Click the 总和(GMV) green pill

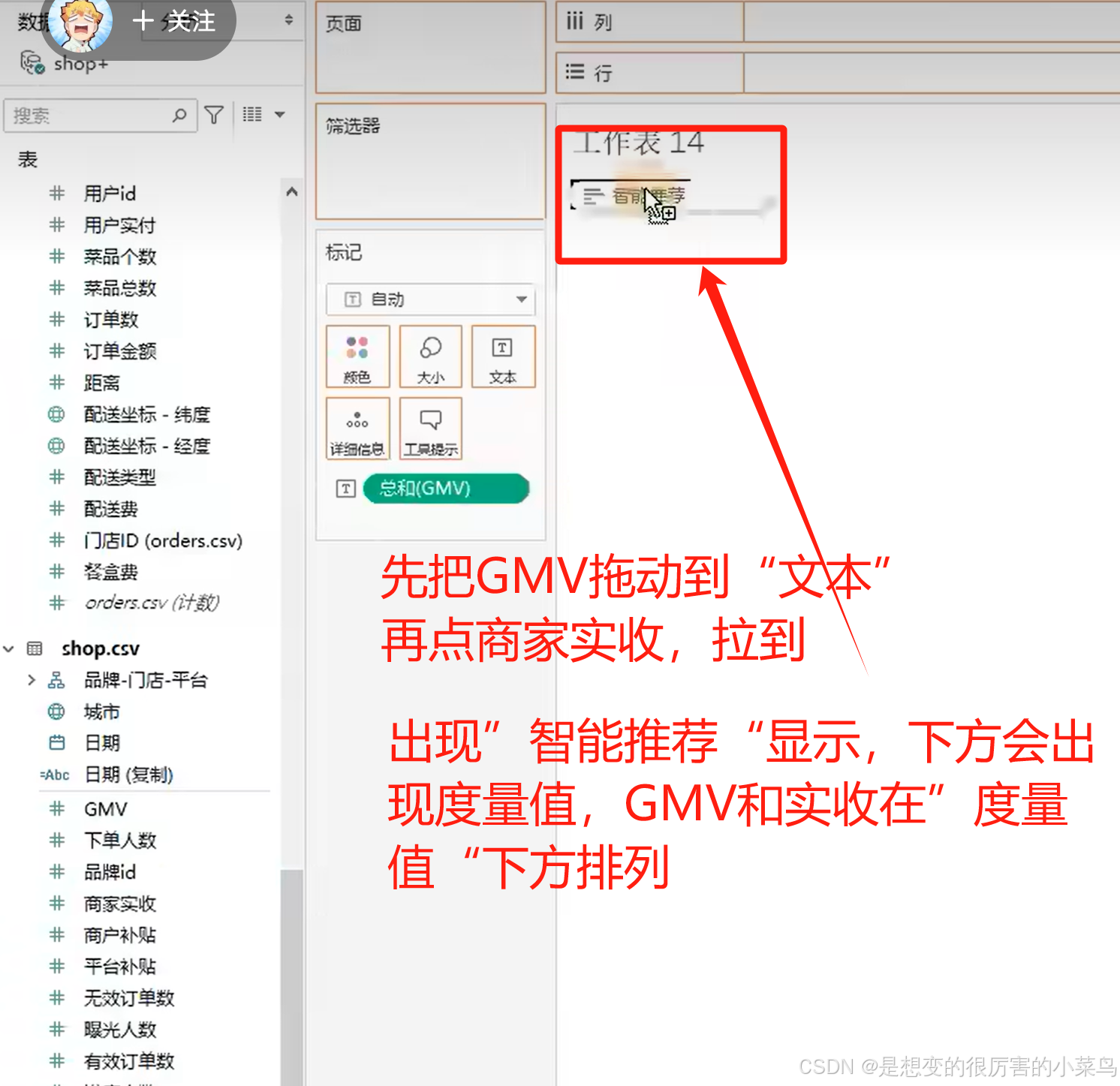pyautogui.click(x=446, y=489)
